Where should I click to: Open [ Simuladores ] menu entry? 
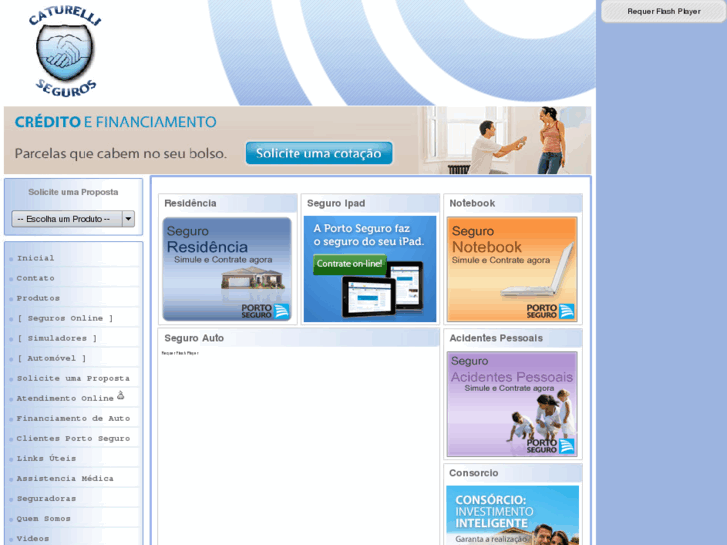pyautogui.click(x=57, y=338)
